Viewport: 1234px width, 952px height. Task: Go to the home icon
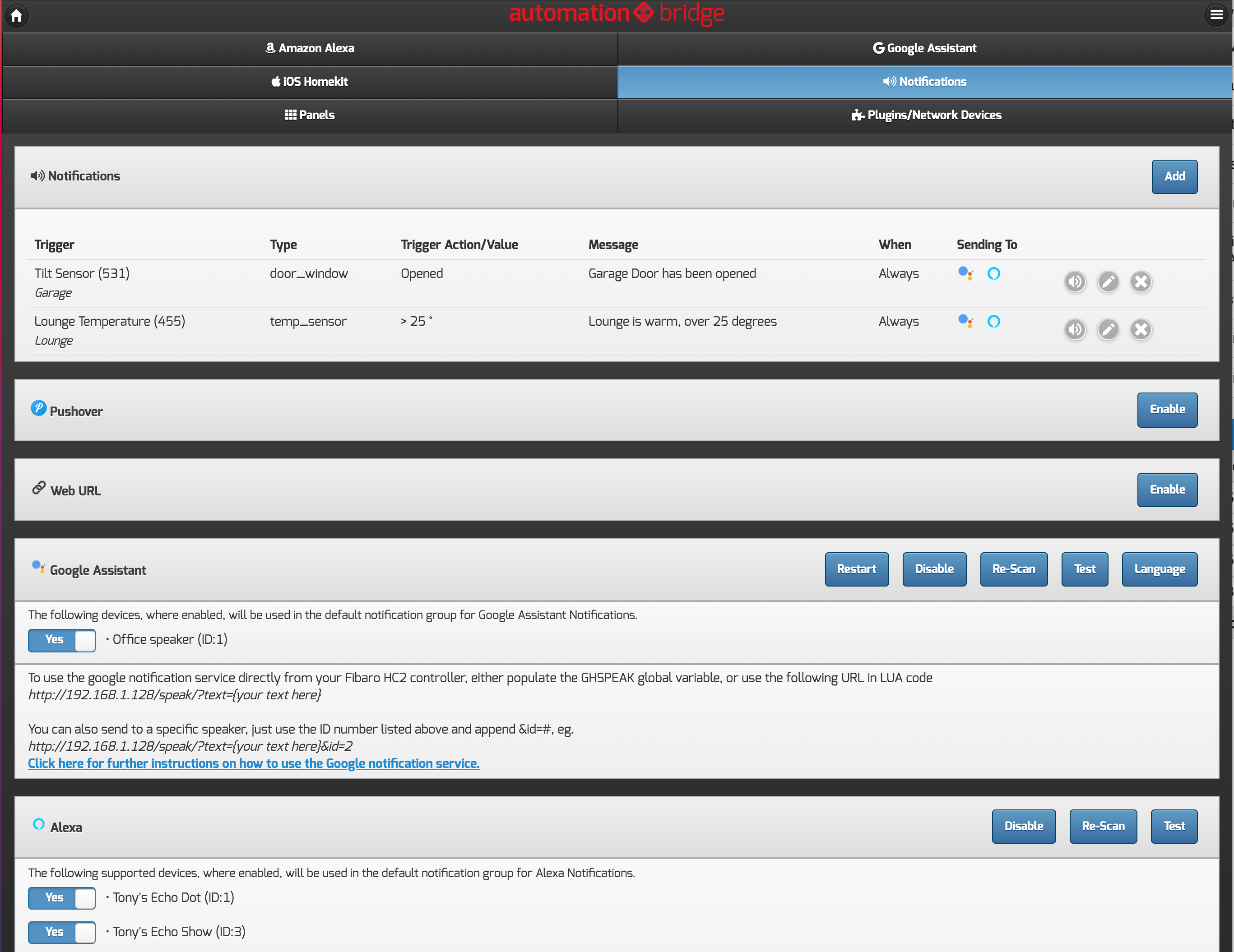(x=16, y=15)
